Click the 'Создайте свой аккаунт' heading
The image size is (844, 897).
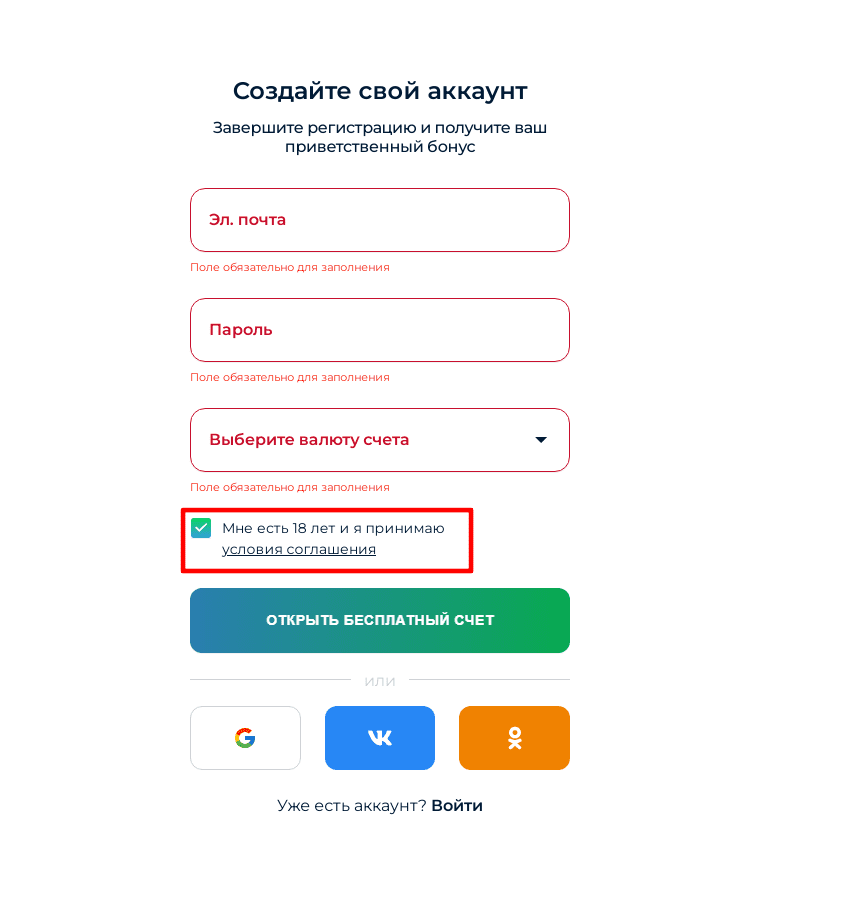coord(380,91)
